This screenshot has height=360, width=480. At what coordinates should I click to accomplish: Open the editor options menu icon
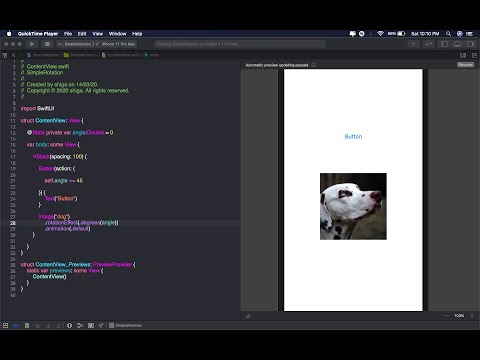463,55
